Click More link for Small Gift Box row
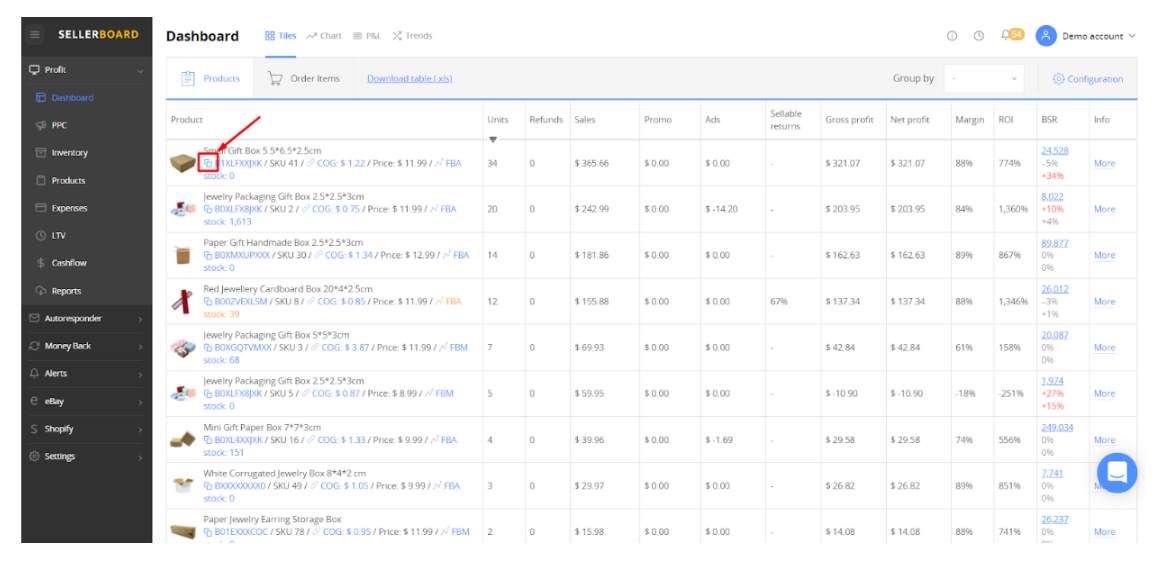 point(1104,163)
